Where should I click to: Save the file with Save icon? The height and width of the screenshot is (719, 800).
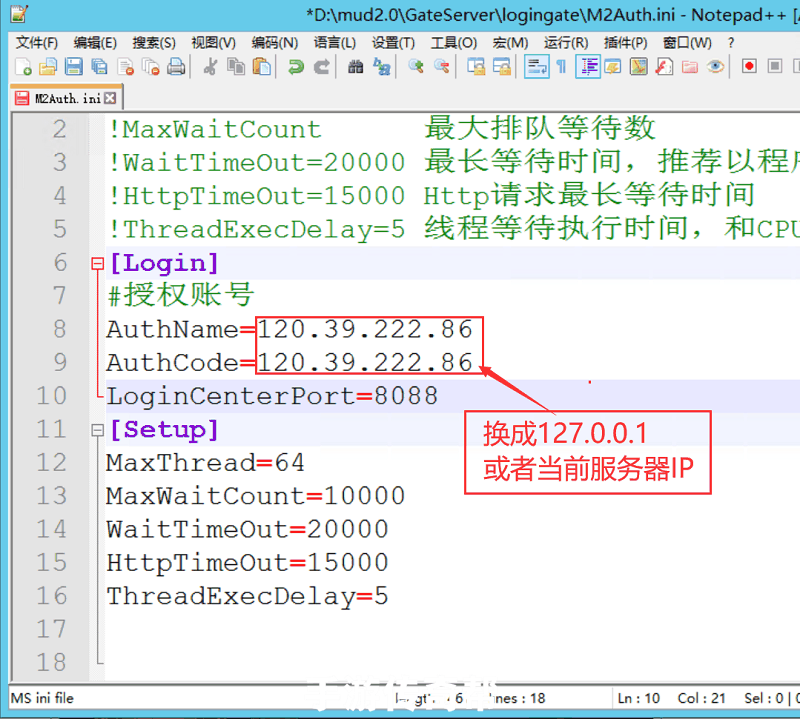pos(73,67)
